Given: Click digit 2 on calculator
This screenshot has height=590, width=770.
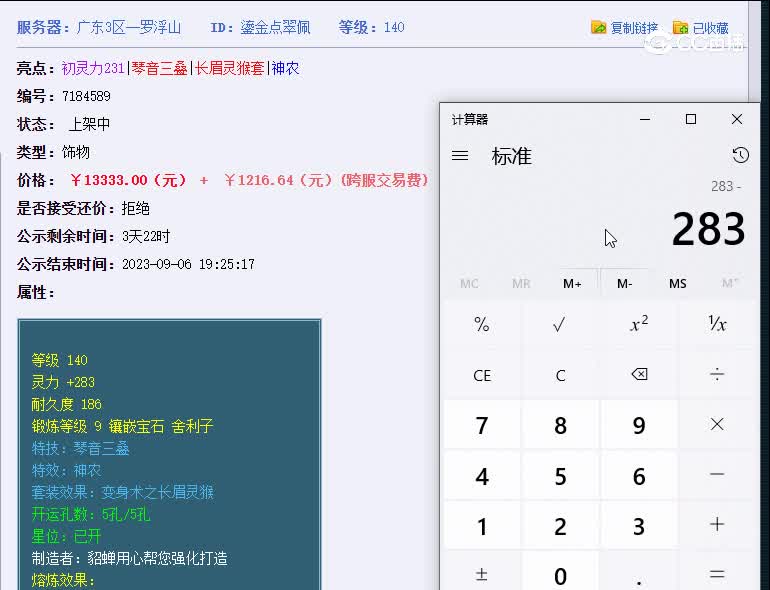Looking at the screenshot, I should pos(560,525).
